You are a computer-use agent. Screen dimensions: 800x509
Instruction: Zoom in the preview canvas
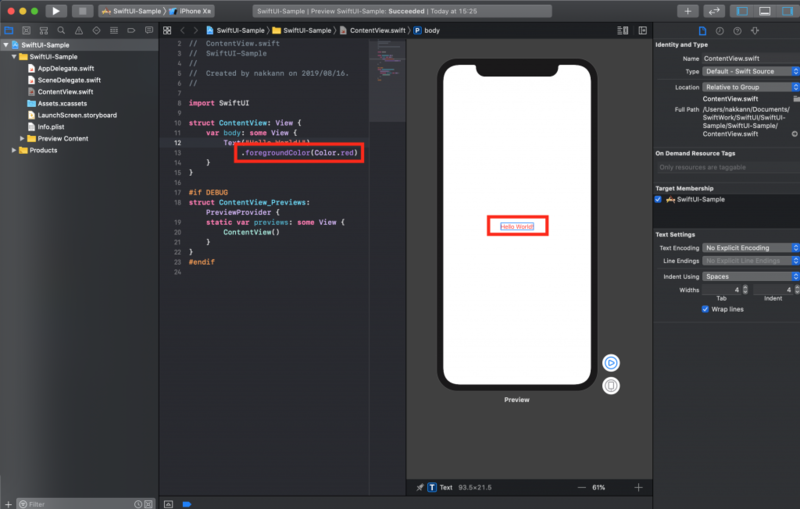pyautogui.click(x=638, y=488)
